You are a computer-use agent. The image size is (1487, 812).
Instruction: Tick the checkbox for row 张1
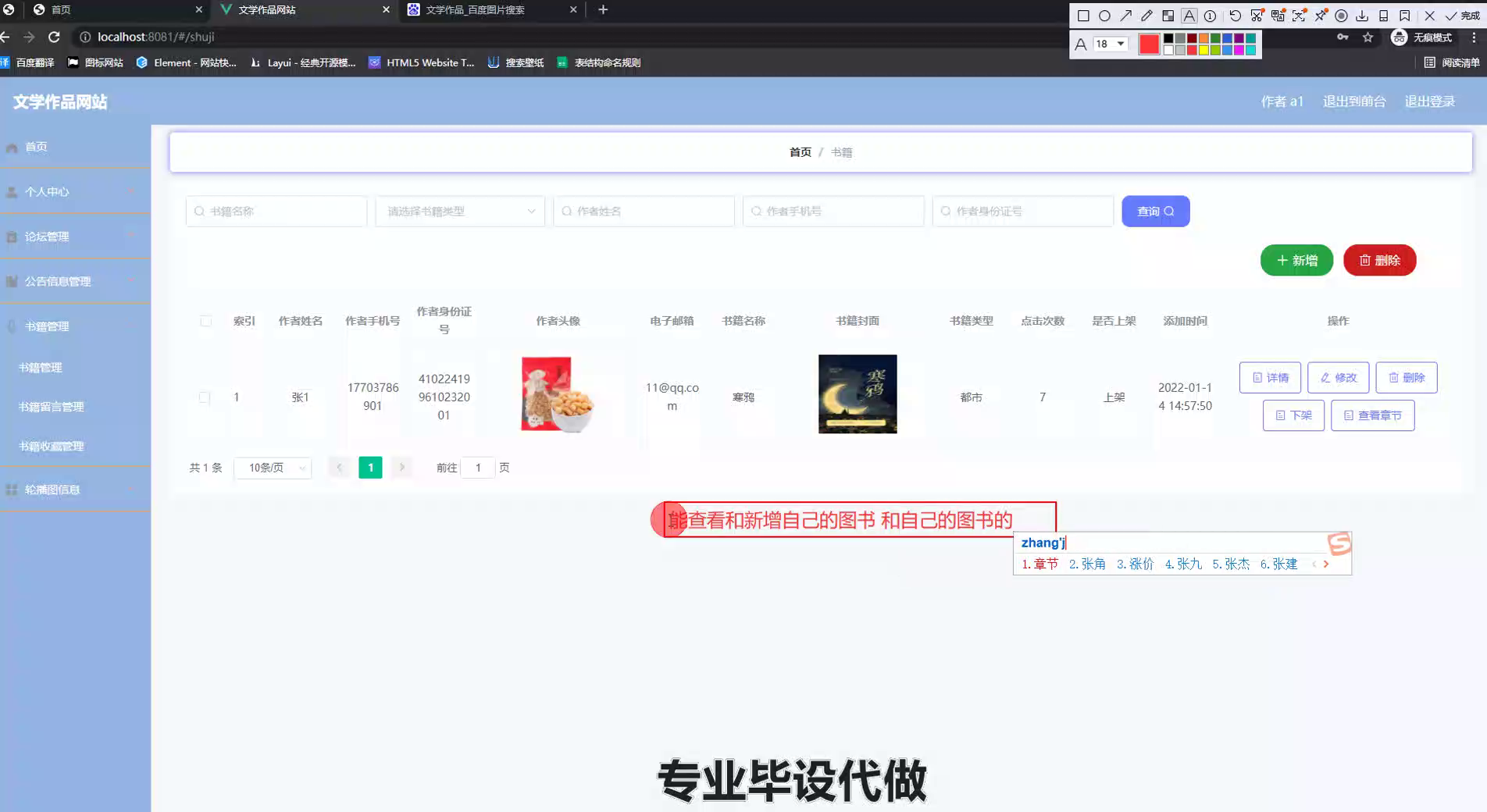tap(205, 397)
